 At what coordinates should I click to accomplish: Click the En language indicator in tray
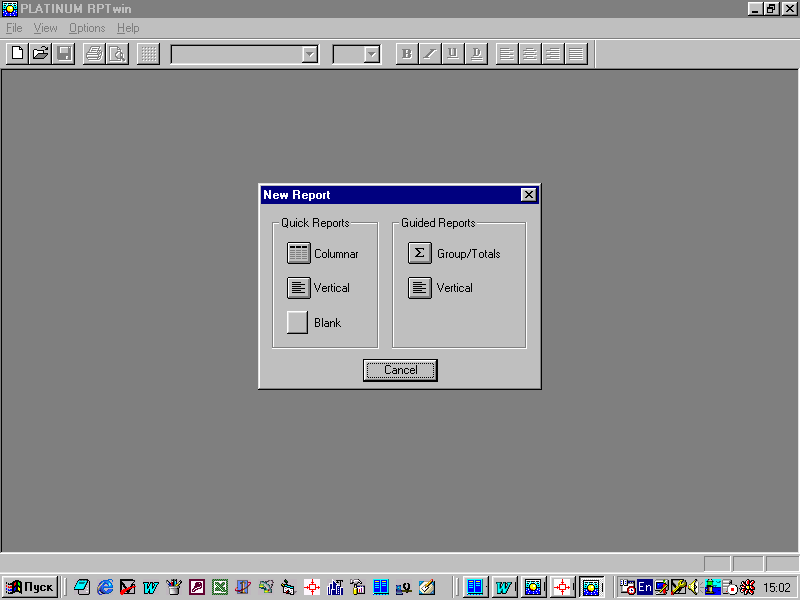coord(645,587)
